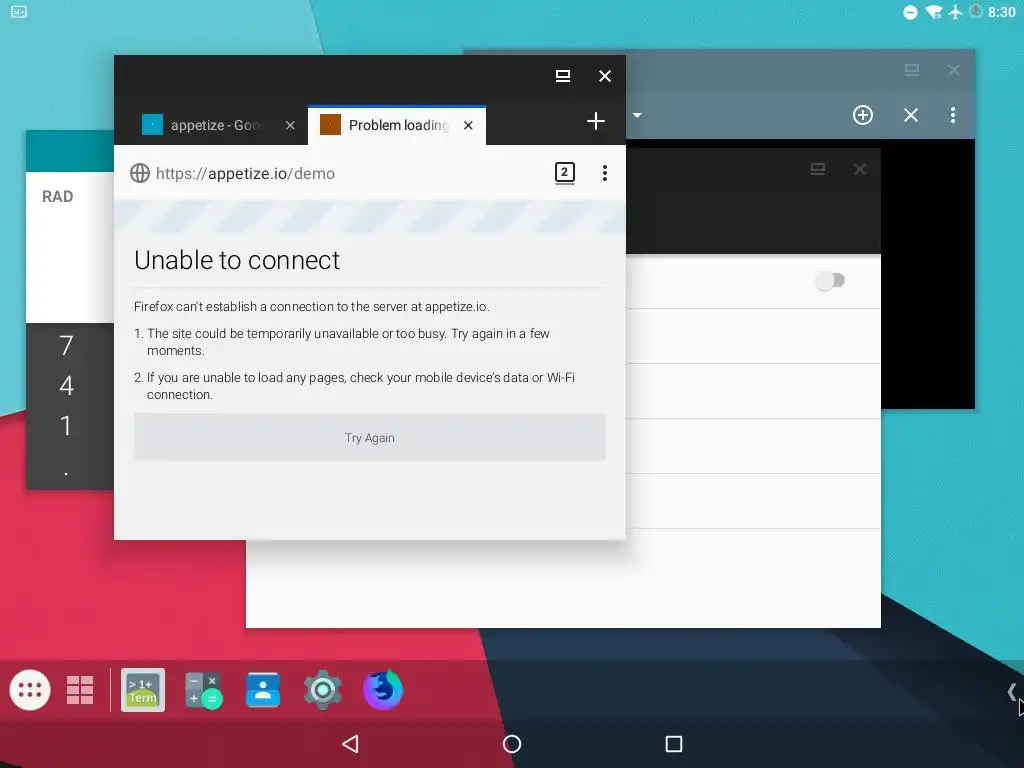Click the Wi-Fi status icon
1024x768 pixels.
pos(935,12)
